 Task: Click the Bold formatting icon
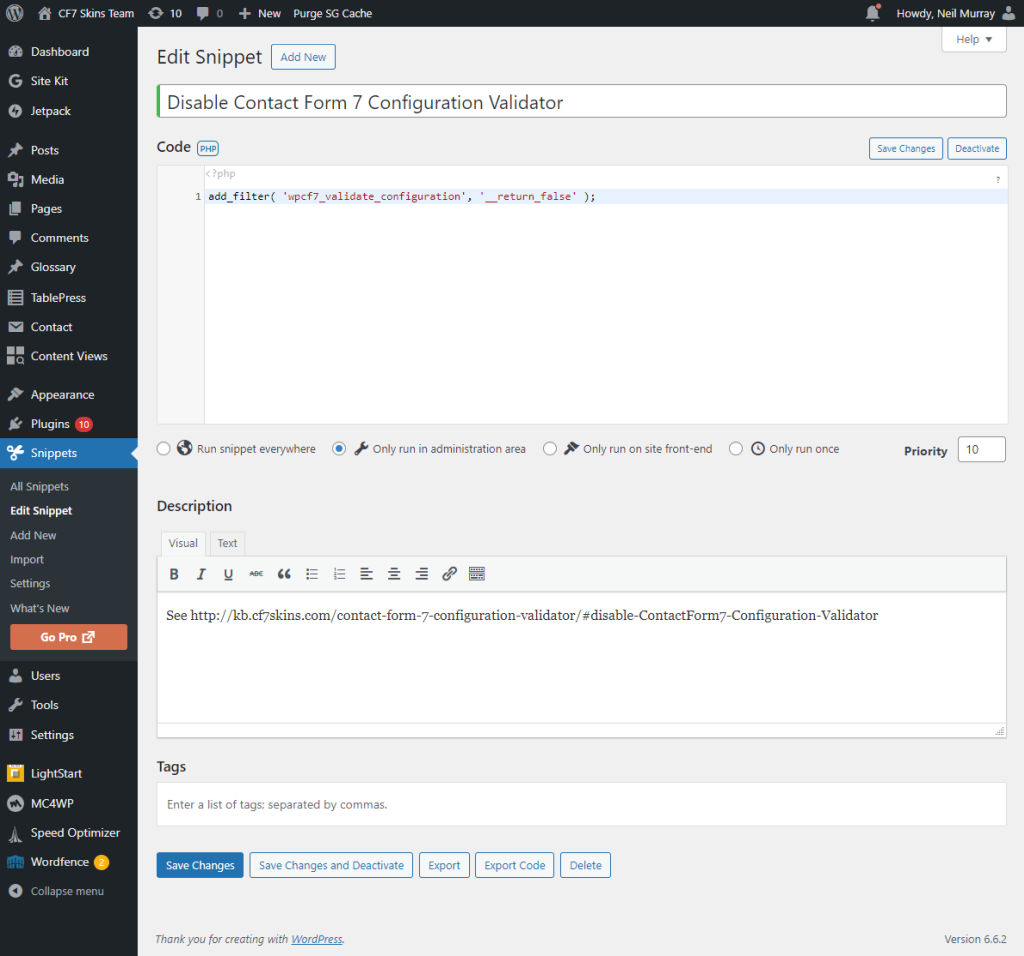click(x=174, y=574)
